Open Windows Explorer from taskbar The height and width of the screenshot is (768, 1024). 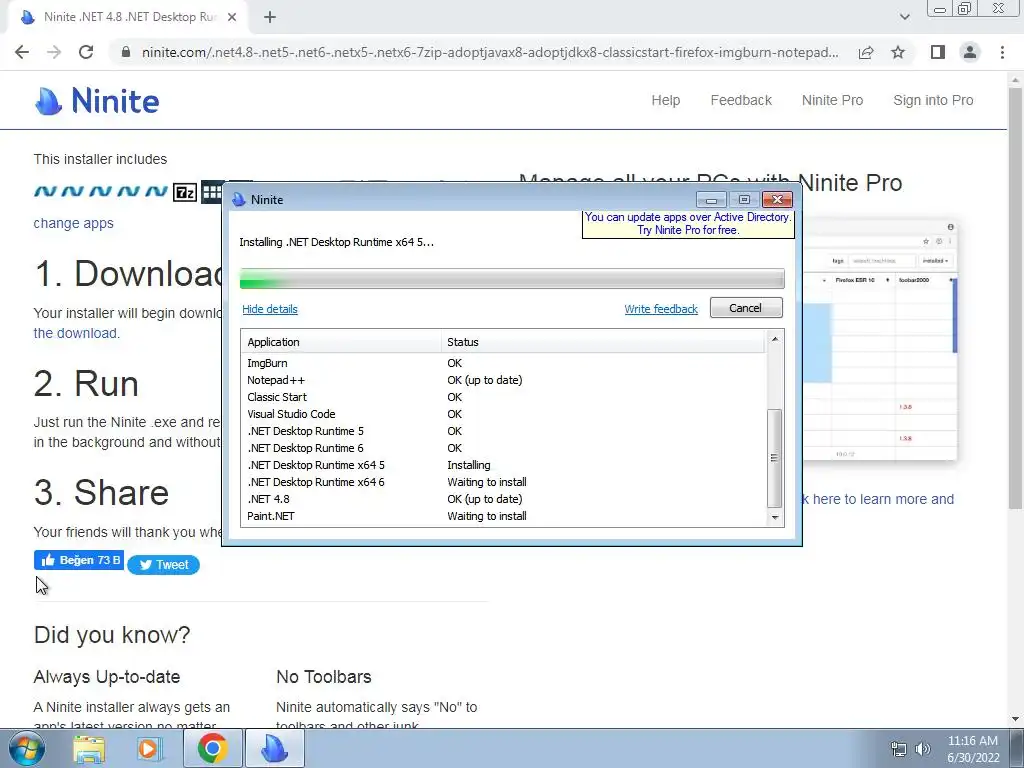point(89,748)
